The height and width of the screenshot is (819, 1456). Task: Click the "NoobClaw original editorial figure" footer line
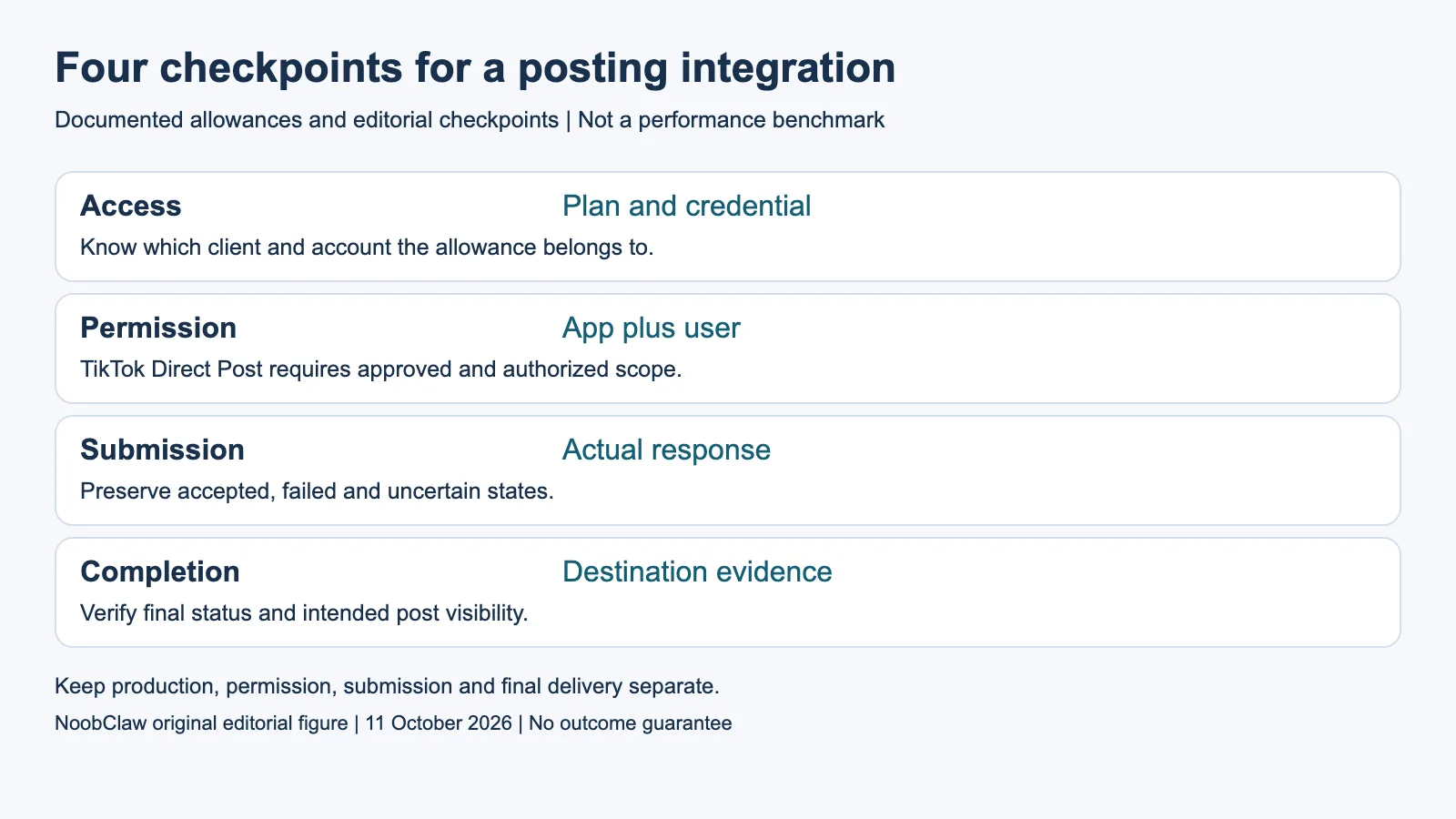tap(393, 723)
